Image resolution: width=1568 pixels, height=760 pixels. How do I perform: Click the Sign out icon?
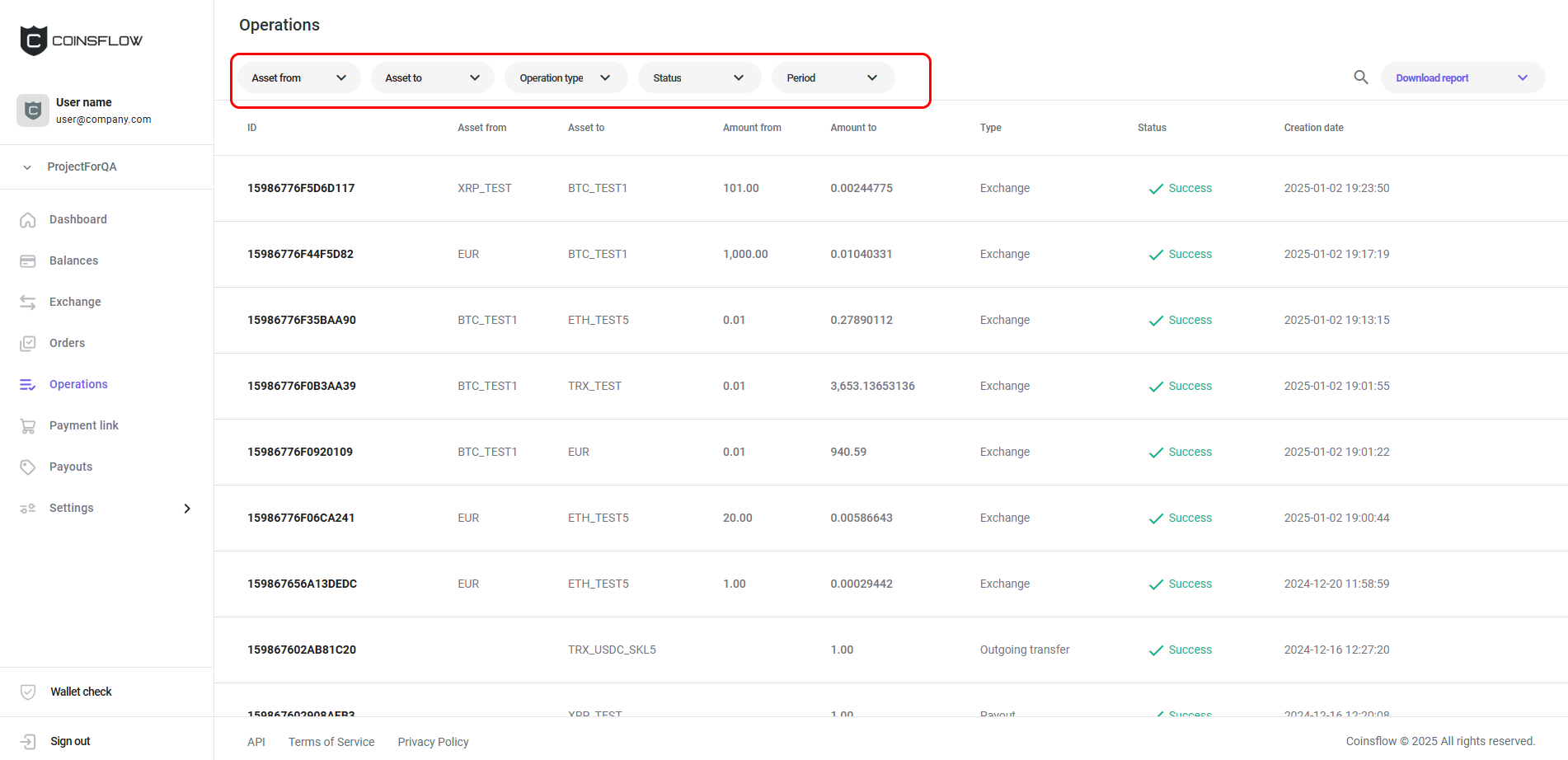pos(28,742)
